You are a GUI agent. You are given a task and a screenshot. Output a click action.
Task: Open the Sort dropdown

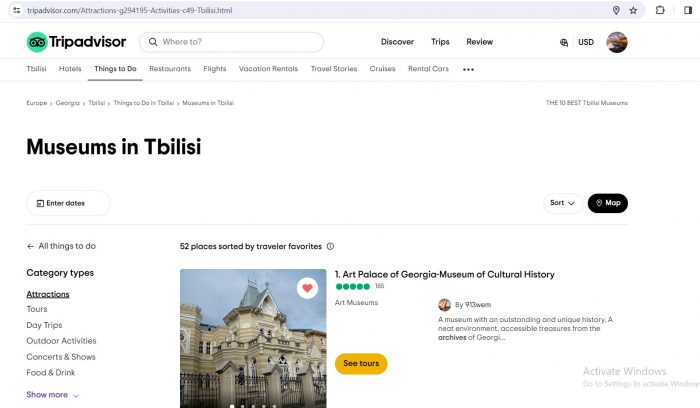pyautogui.click(x=564, y=203)
